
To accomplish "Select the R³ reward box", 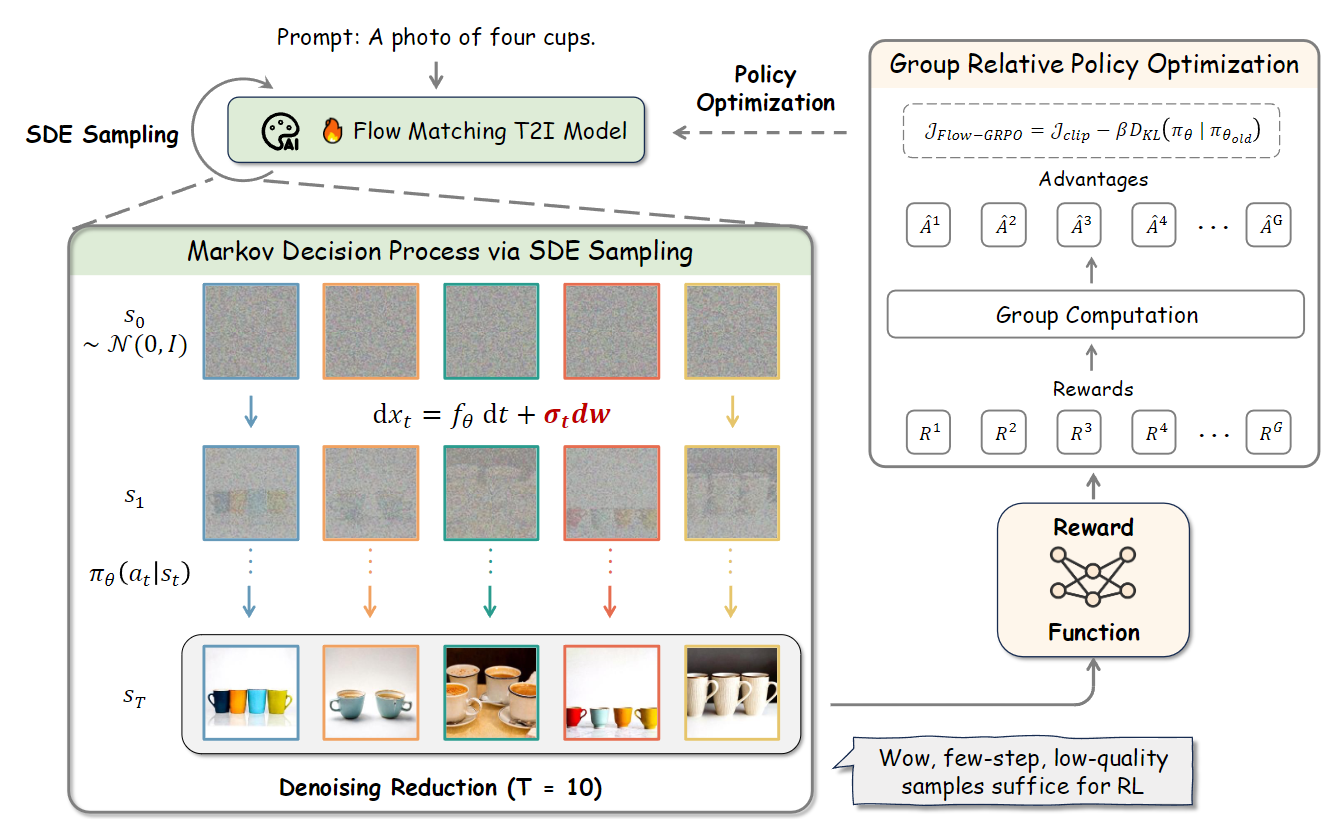I will (1078, 432).
